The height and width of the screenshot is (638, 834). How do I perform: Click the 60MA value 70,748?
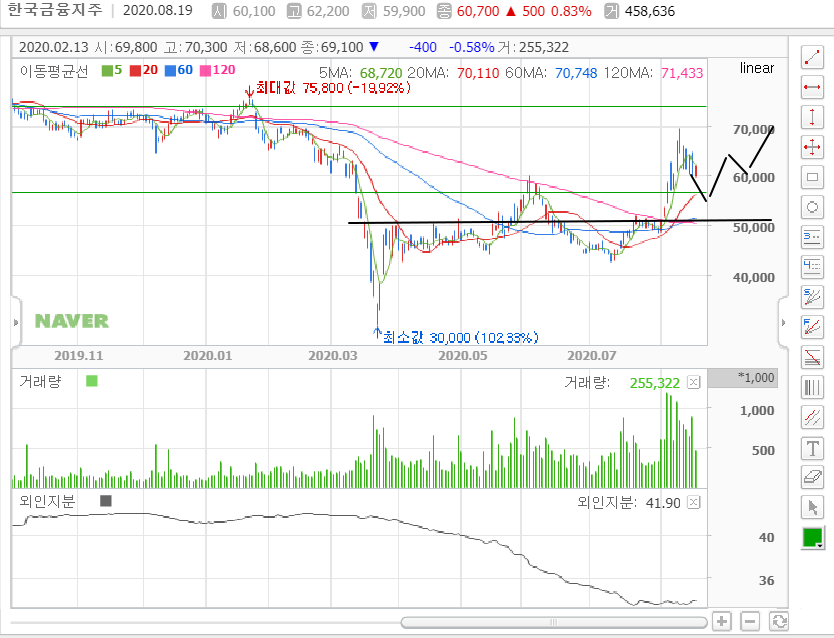point(576,73)
